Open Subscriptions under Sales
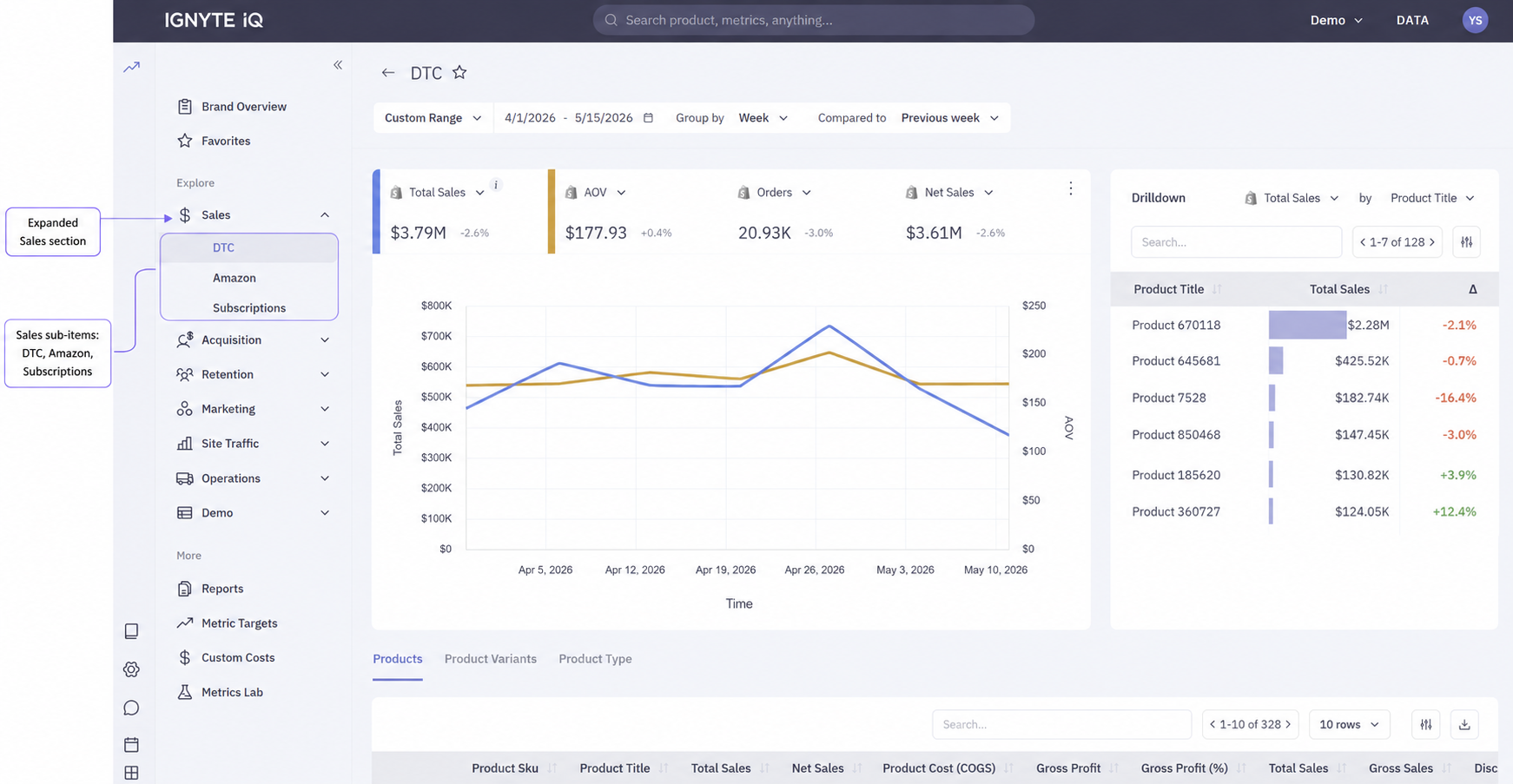The width and height of the screenshot is (1513, 784). [x=249, y=308]
